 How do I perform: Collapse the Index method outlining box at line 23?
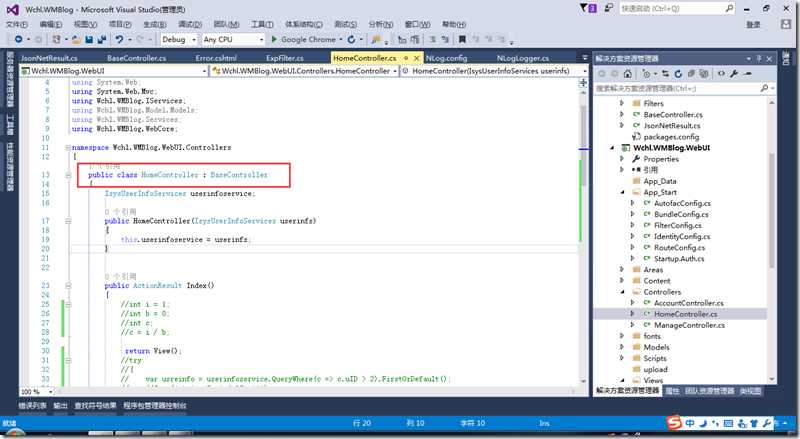coord(68,286)
